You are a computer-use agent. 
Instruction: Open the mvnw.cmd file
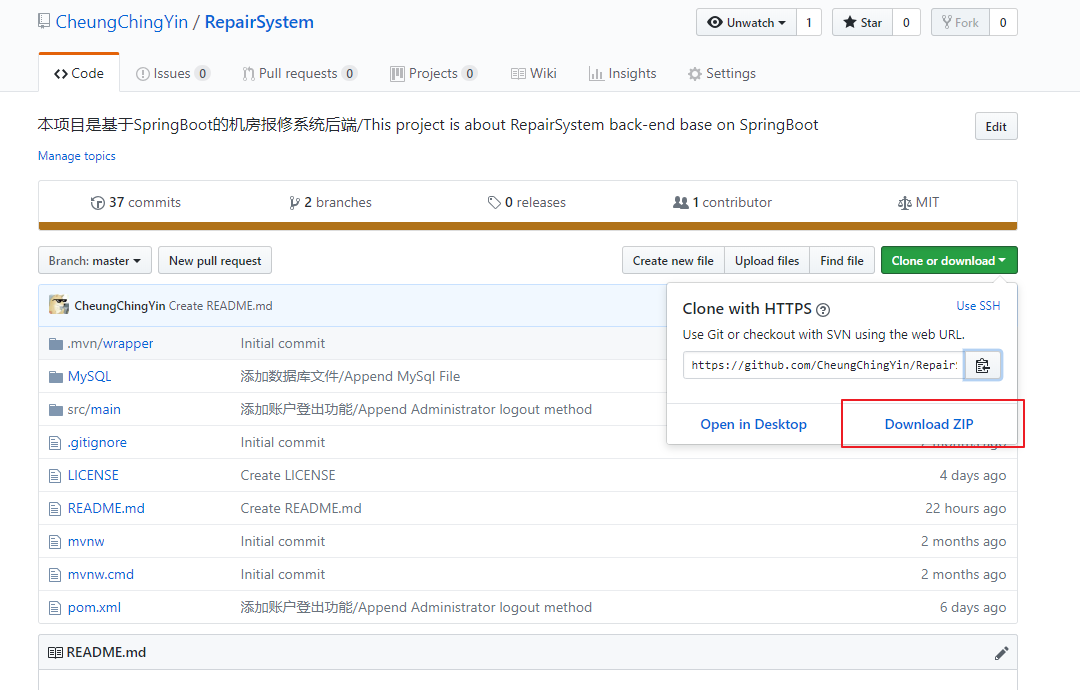[x=101, y=575]
